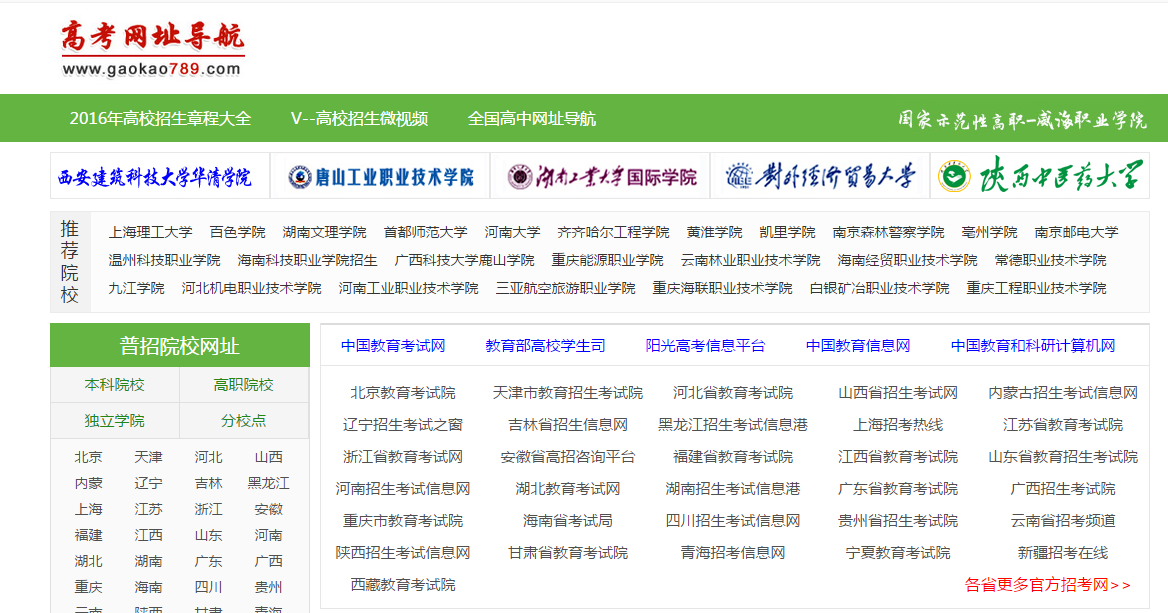Open 海南科技职业学院招生 link
The image size is (1168, 613).
(308, 260)
